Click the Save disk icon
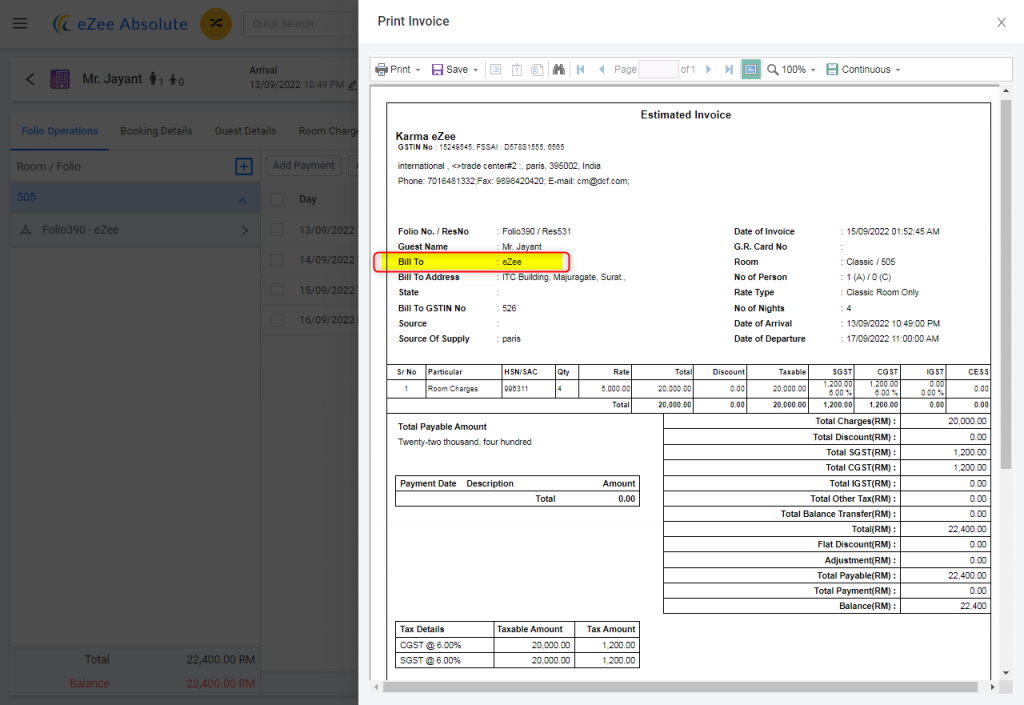The image size is (1024, 705). click(x=437, y=69)
